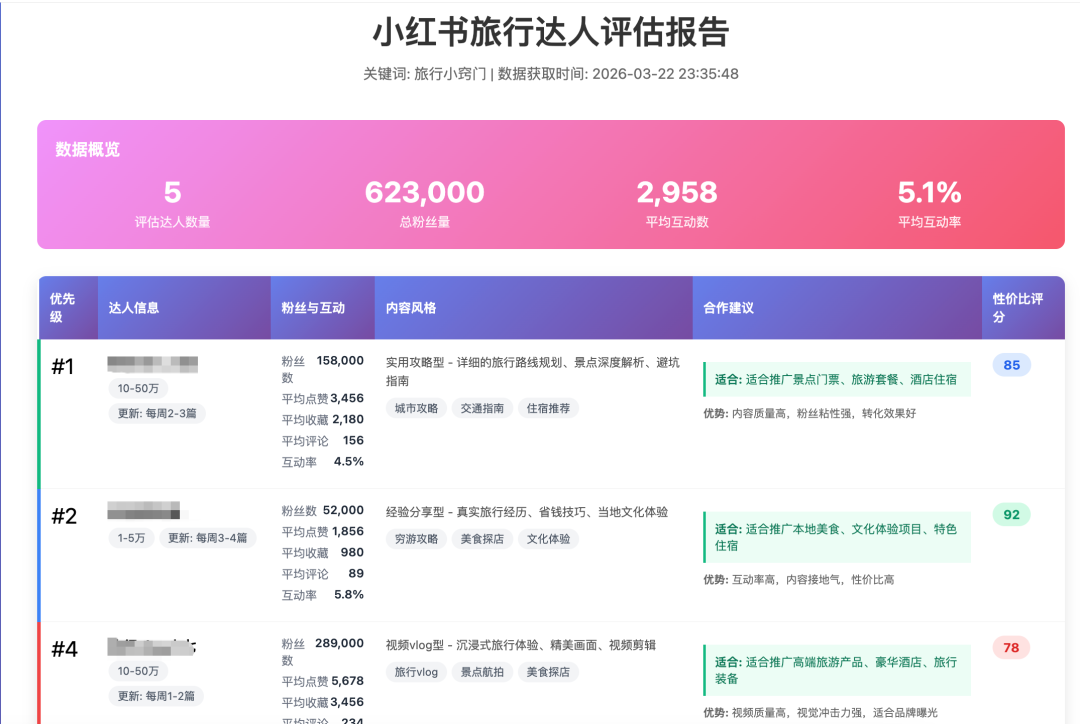Click the 623,000 总粉丝量 statistic
Viewport: 1080px width, 724px height.
coord(424,201)
